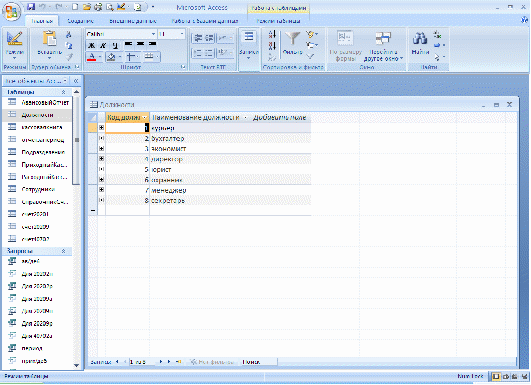The width and height of the screenshot is (531, 385).
Task: Open Сотрудники table in navigation pane
Action: point(39,189)
